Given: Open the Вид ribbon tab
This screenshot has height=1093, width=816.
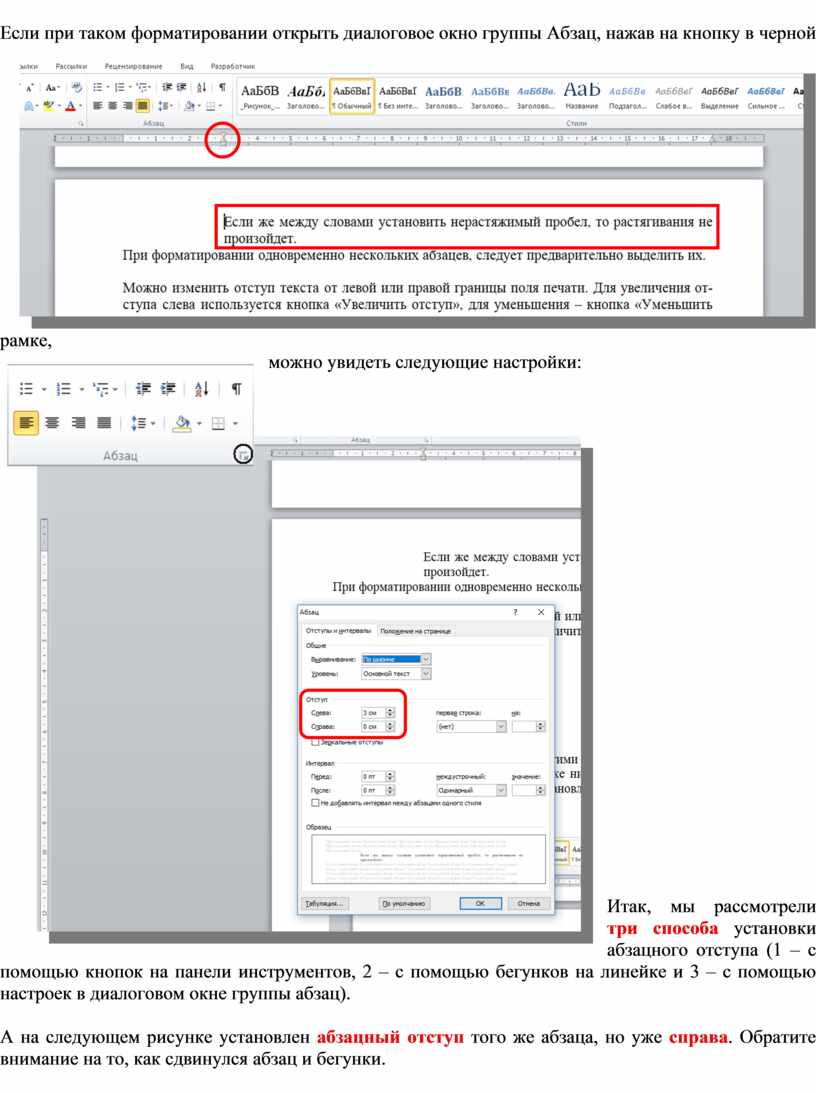Looking at the screenshot, I should 187,66.
